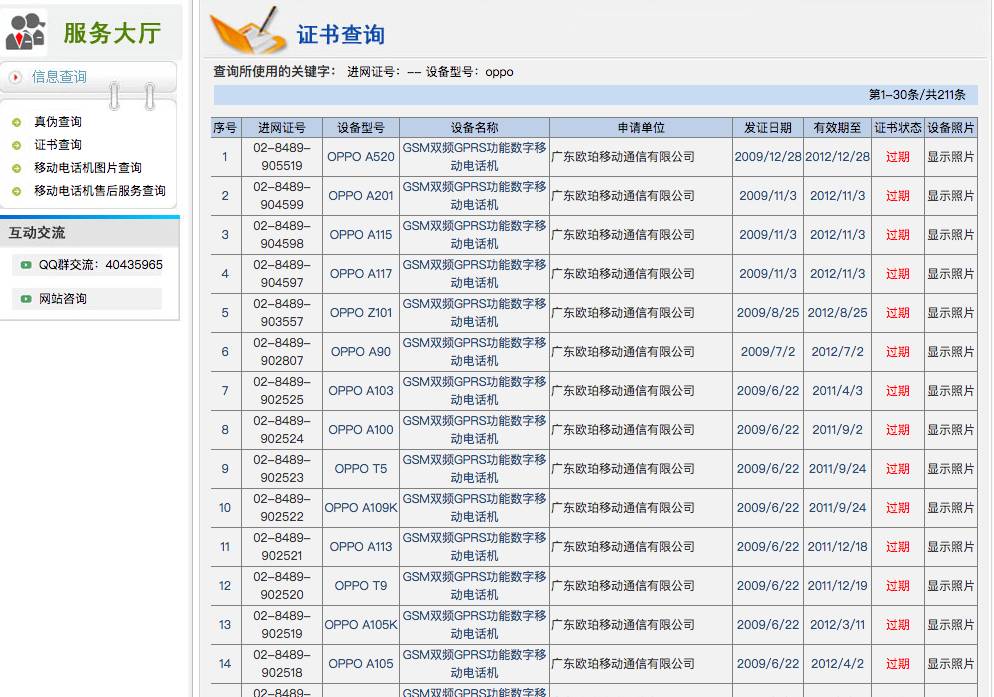Show photos for OPPO A520 via 显示照片

click(951, 157)
